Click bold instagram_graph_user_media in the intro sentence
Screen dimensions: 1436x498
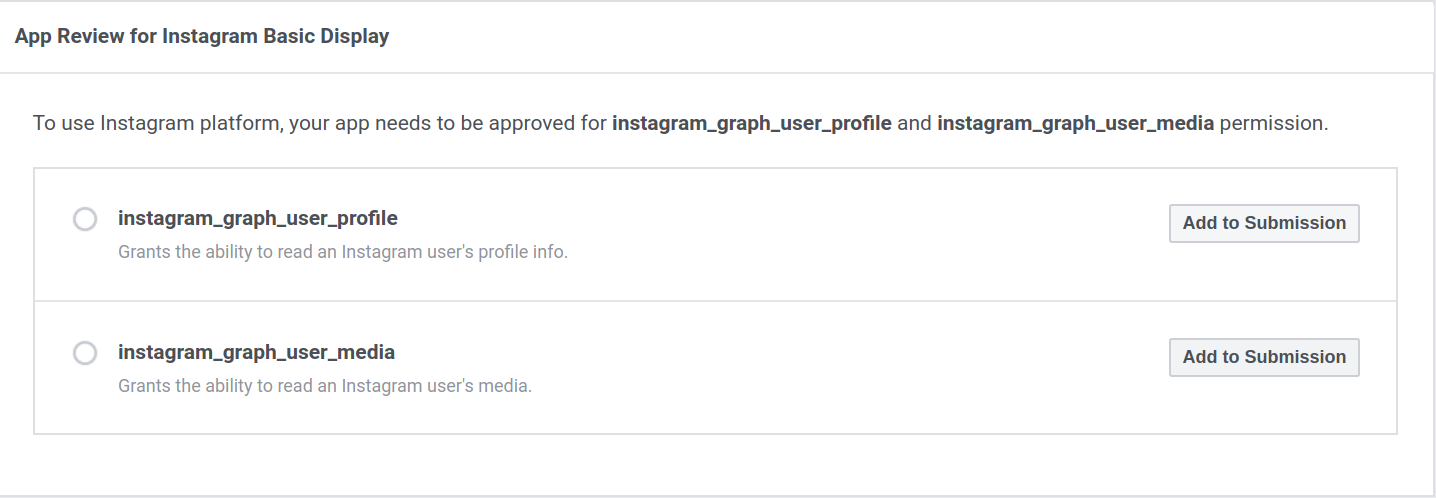(x=1075, y=125)
